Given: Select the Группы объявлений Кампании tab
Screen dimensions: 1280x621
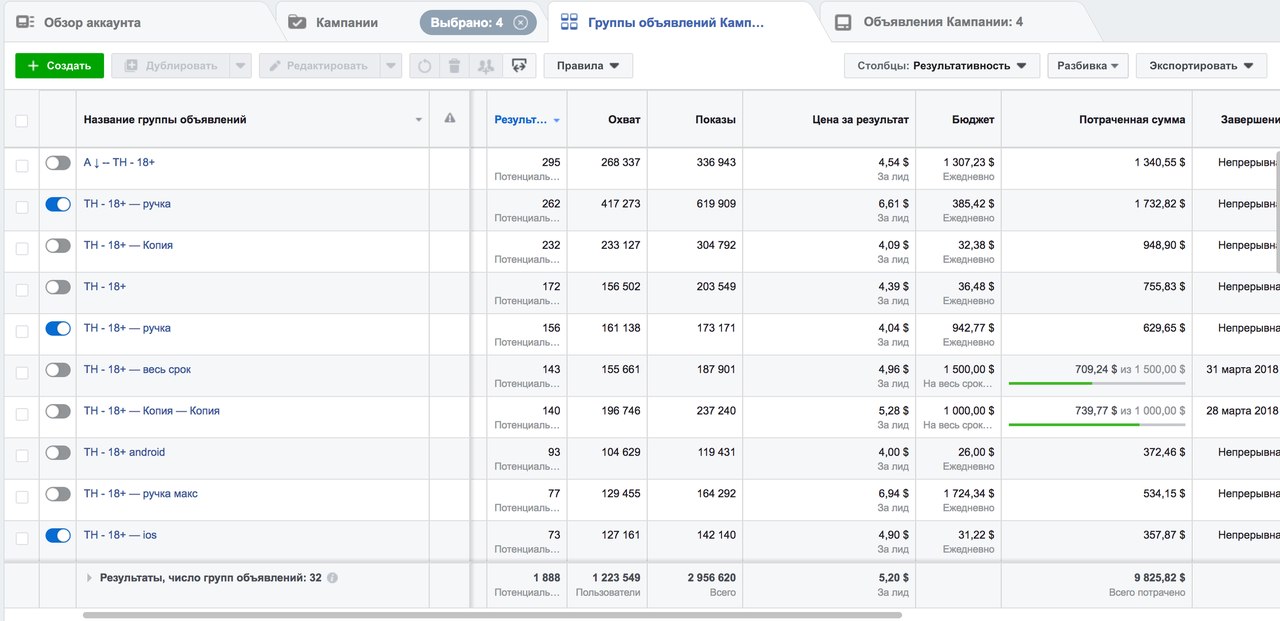Looking at the screenshot, I should pos(676,22).
